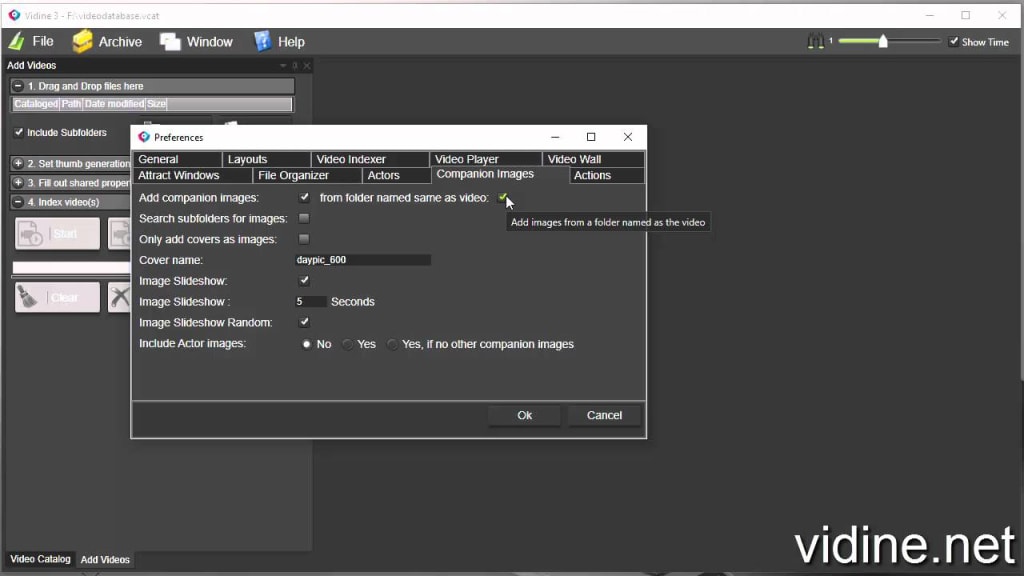1024x576 pixels.
Task: Open the File menu
Action: pos(31,42)
